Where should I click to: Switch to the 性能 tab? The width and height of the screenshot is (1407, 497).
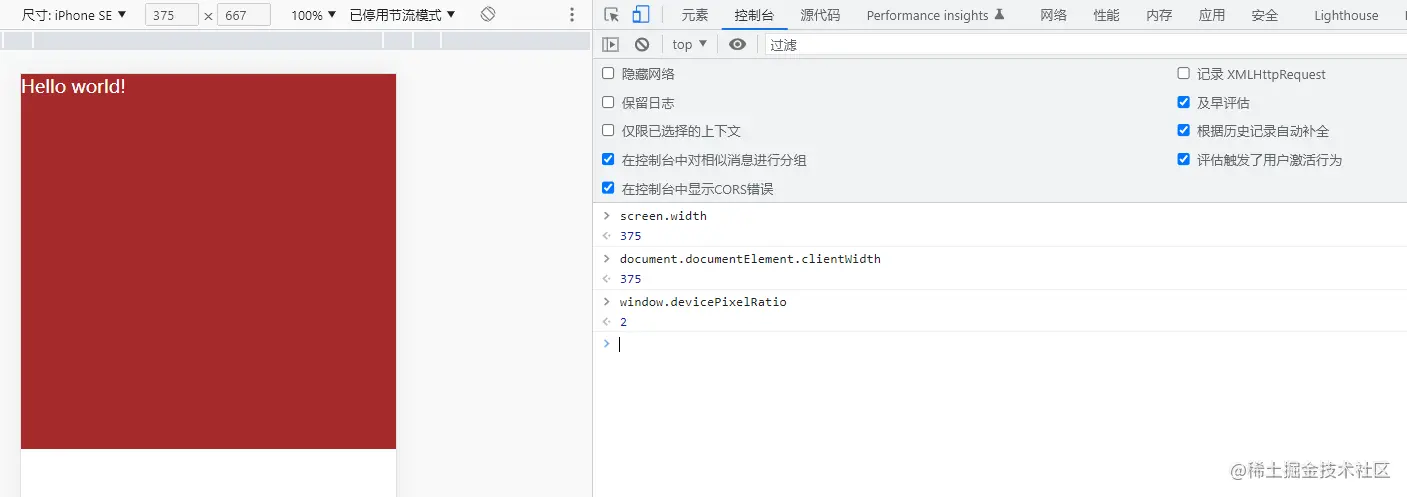pos(1106,15)
